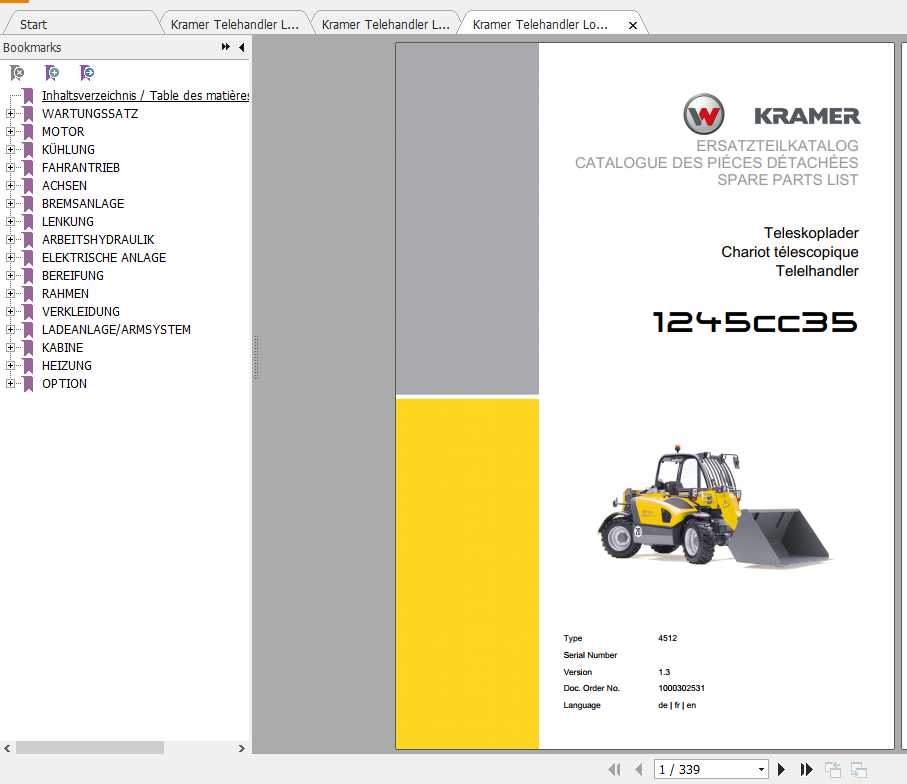
Task: Click the ARBEITSHYDRAULIK bookmark icon
Action: [x=28, y=239]
